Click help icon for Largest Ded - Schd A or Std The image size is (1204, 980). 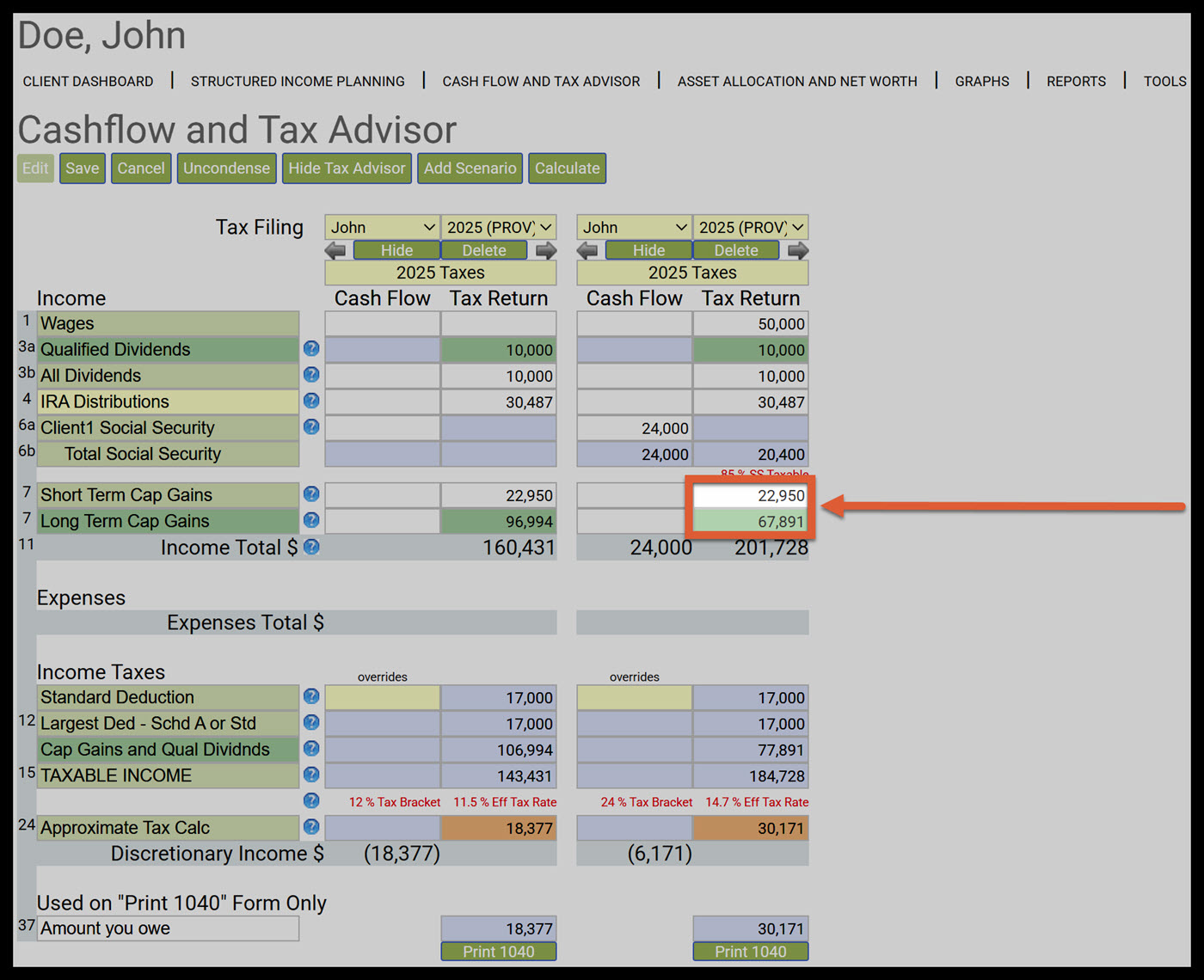click(x=311, y=723)
